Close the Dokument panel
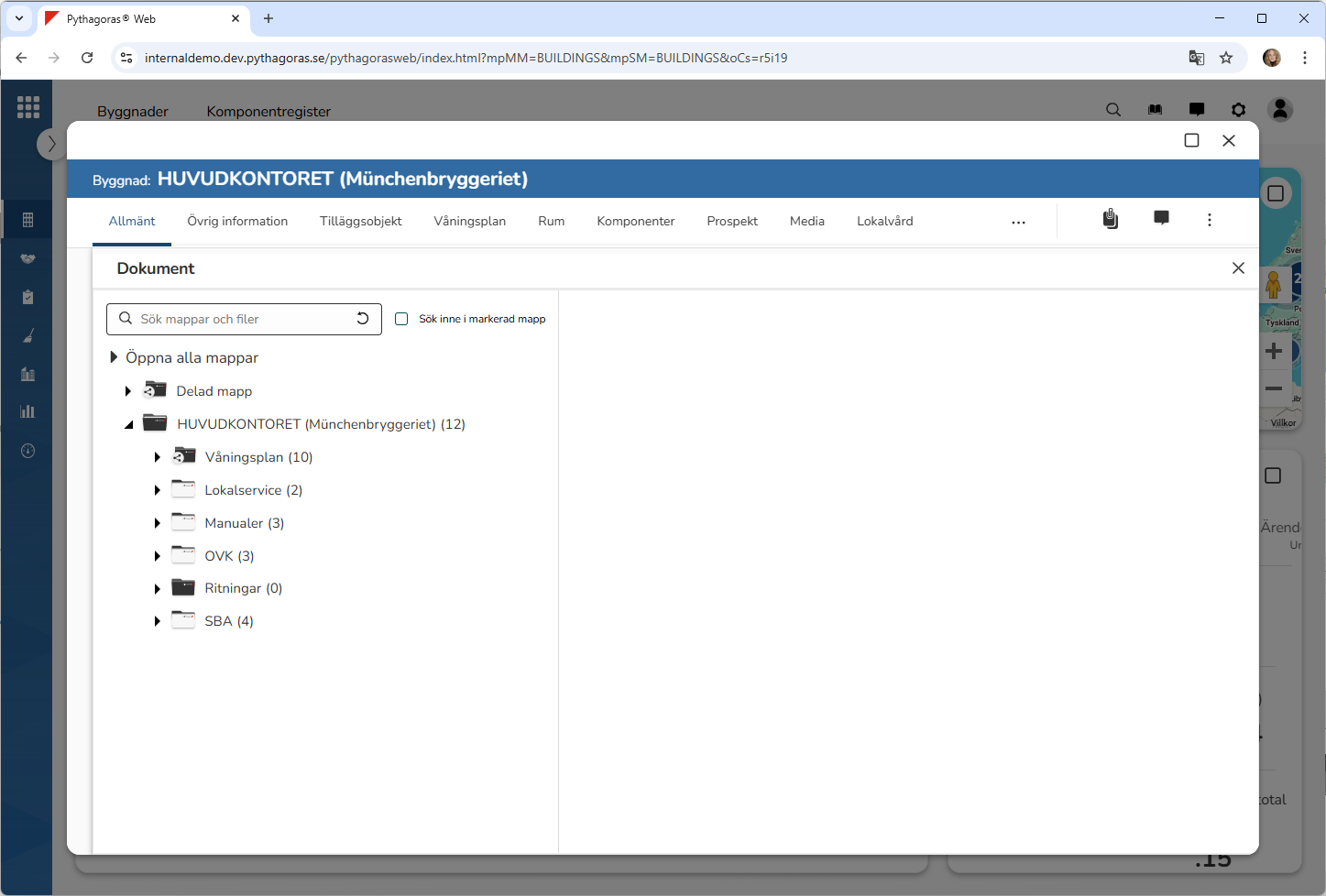 1238,268
